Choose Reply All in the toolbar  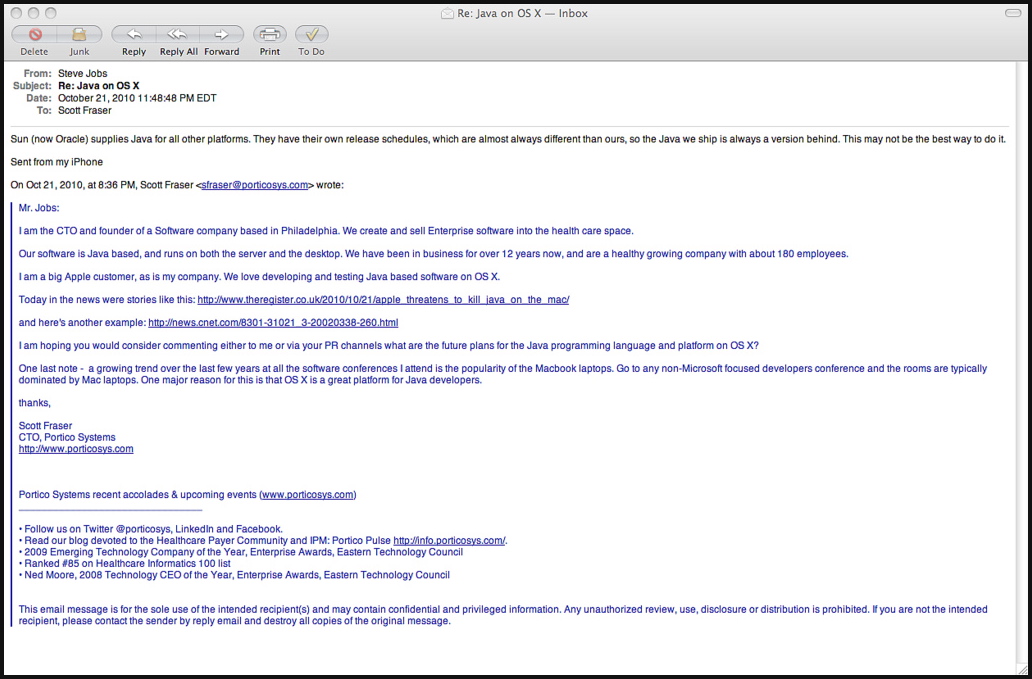tap(178, 34)
